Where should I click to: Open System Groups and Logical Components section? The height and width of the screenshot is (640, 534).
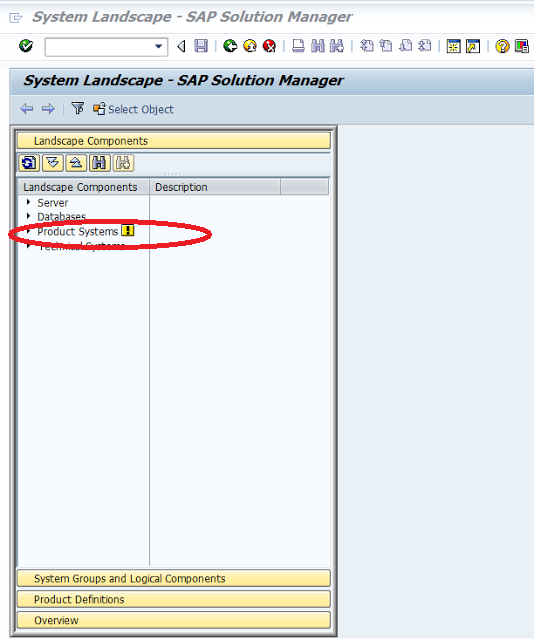click(x=174, y=578)
